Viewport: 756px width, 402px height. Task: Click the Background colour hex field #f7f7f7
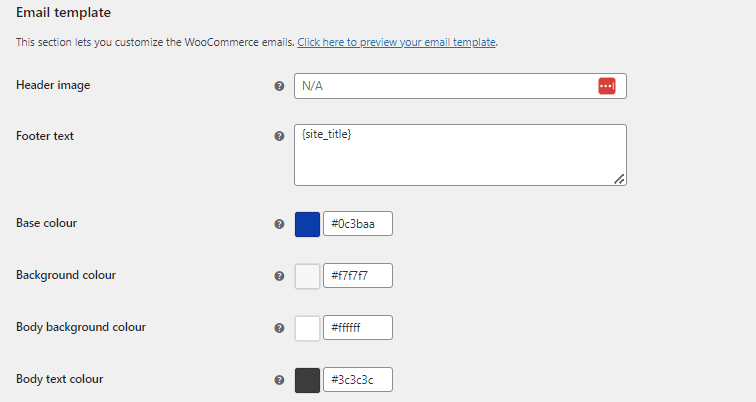358,276
